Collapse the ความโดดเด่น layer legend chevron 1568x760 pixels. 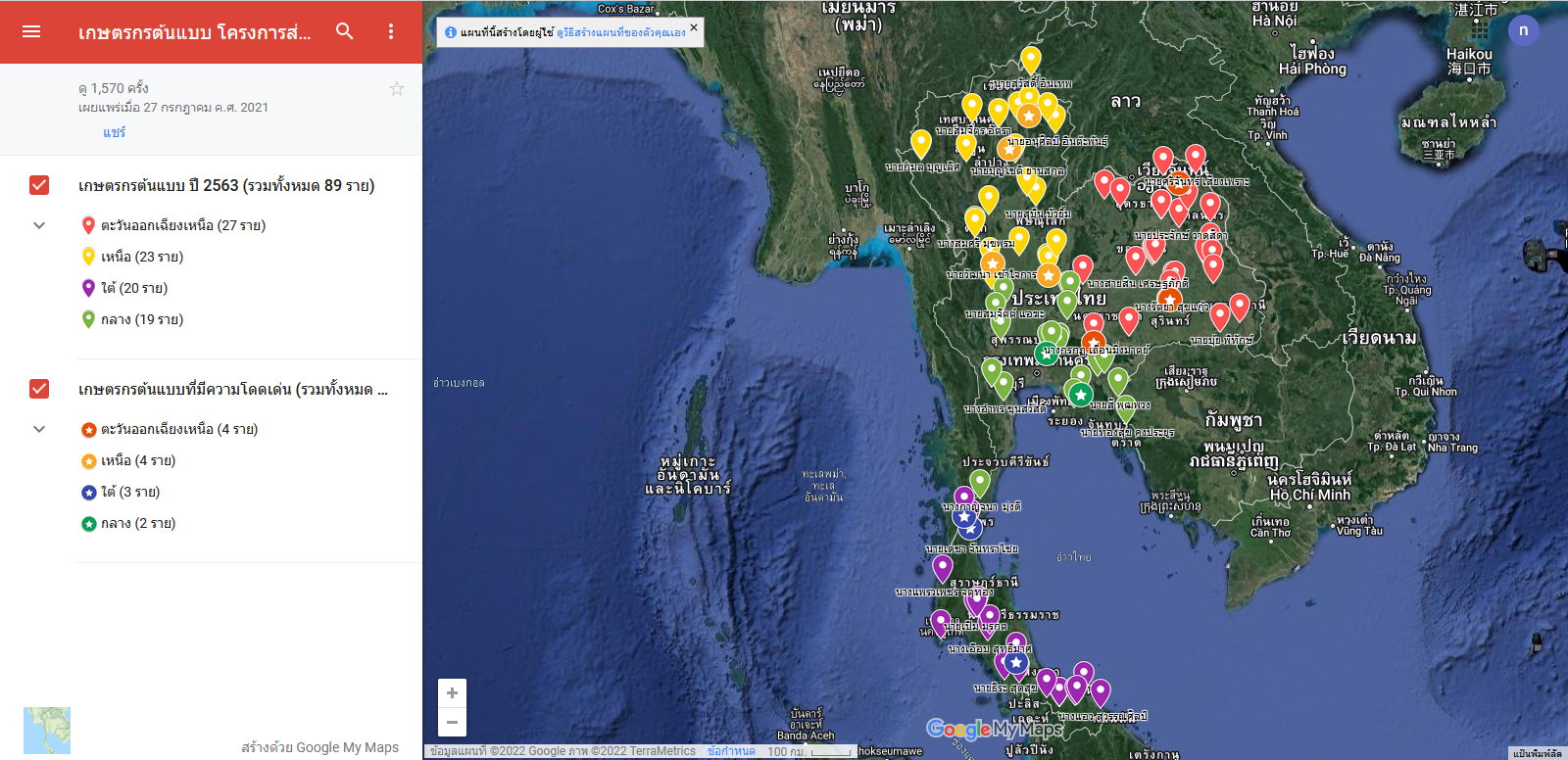pyautogui.click(x=39, y=429)
